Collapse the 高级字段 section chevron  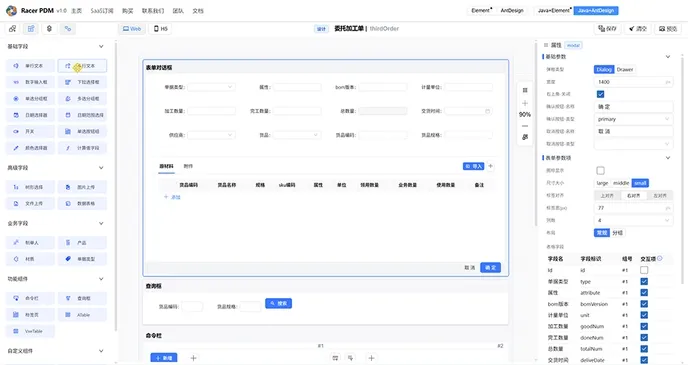coord(101,168)
